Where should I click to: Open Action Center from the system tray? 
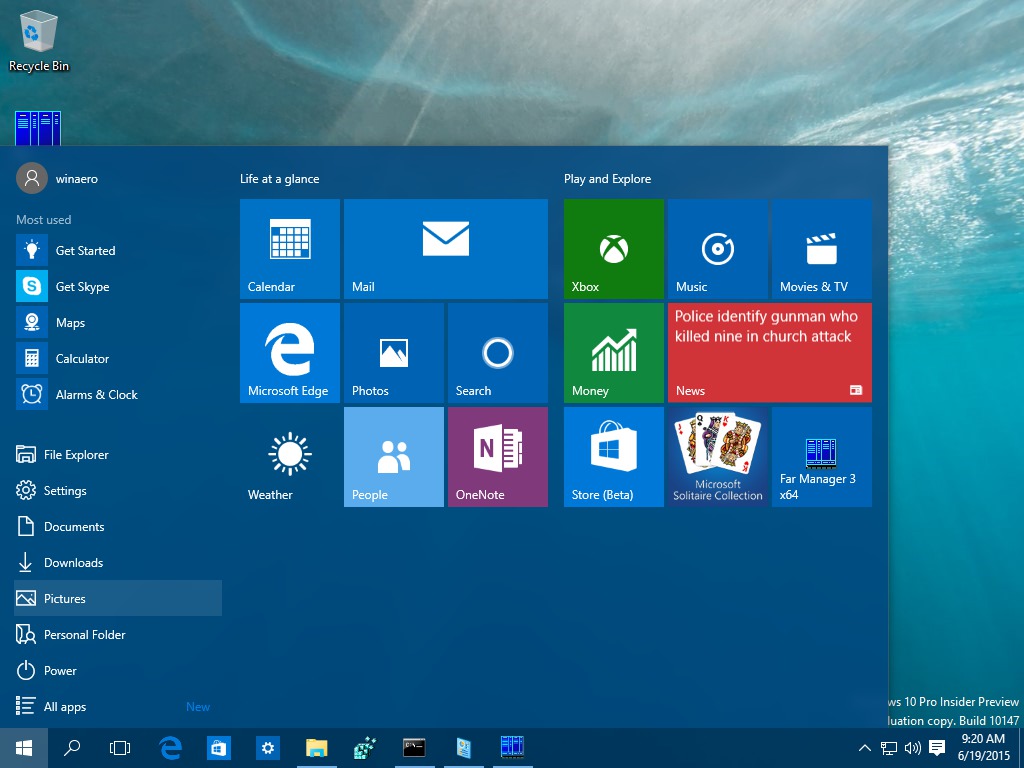click(x=936, y=747)
